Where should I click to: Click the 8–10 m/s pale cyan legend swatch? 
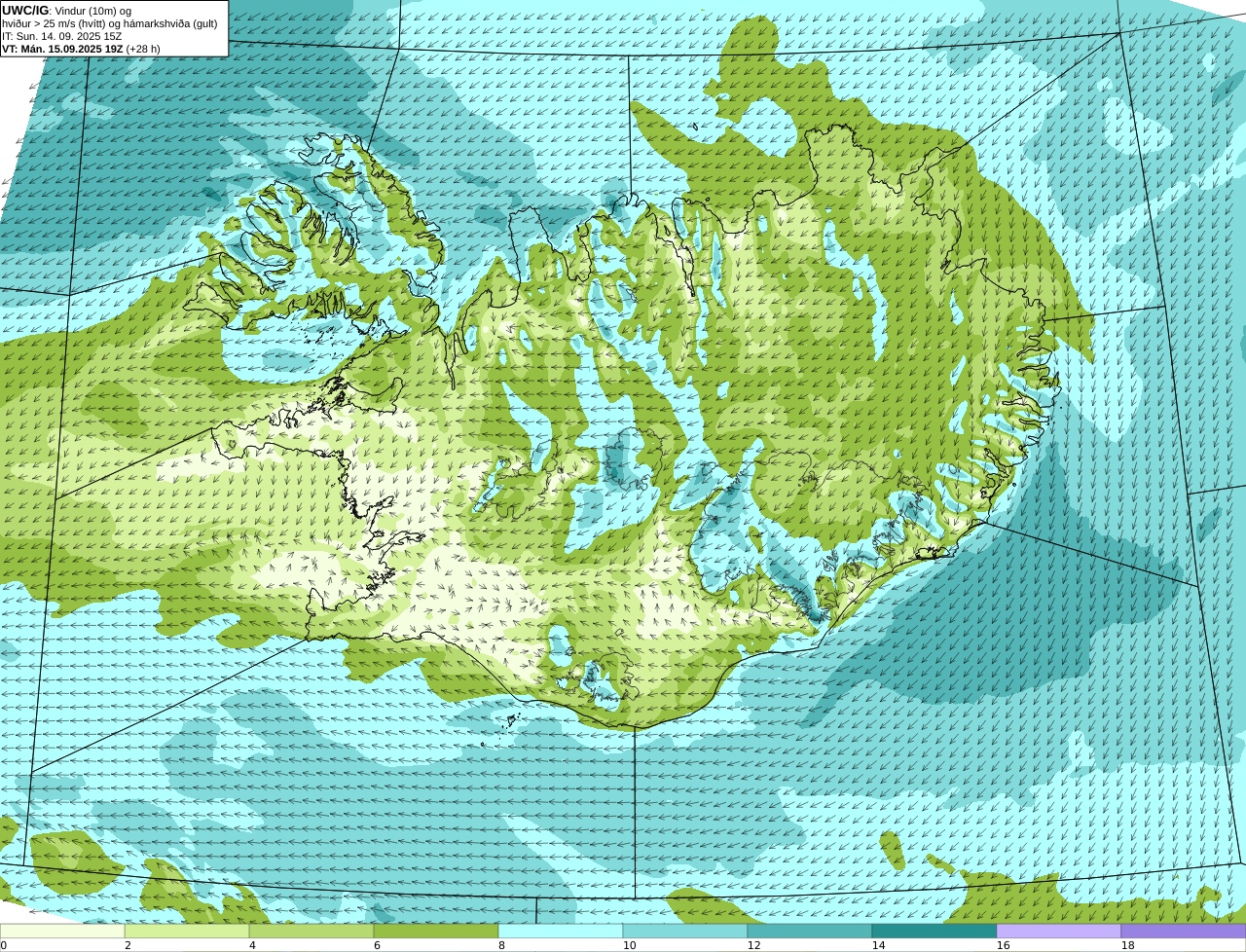(561, 931)
